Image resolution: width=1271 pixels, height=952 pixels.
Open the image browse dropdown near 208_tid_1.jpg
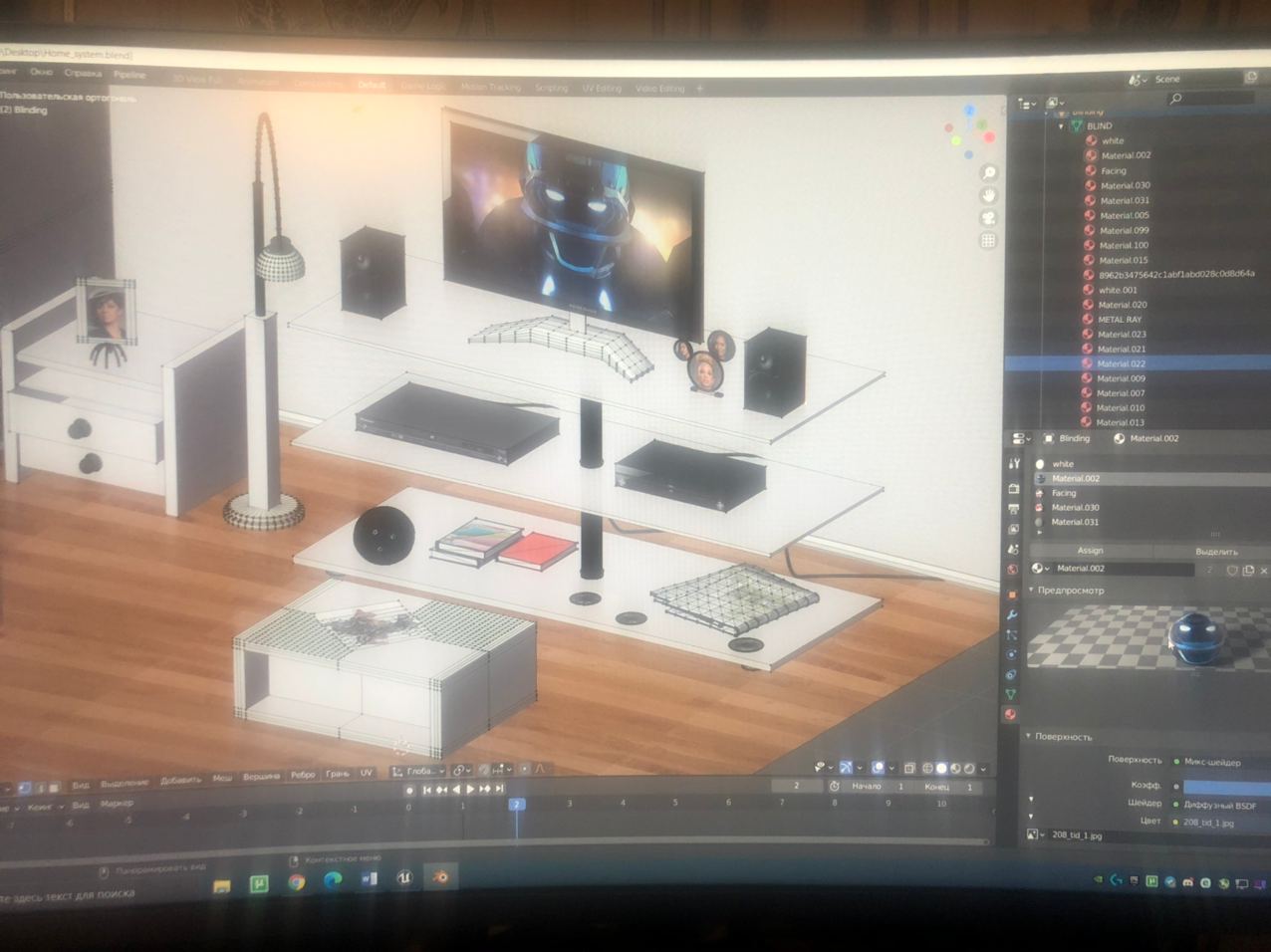(1035, 834)
